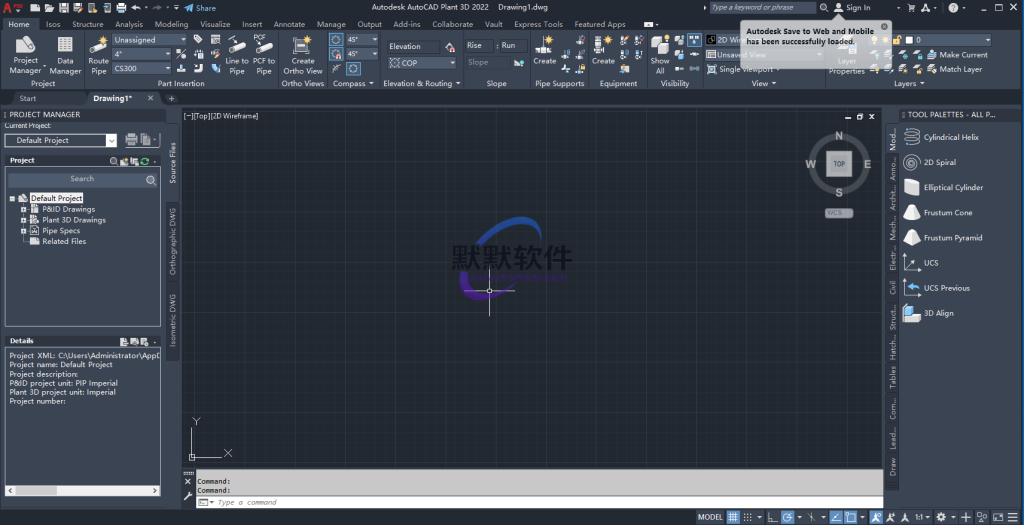Switch to the Isos ribbon tab

[53, 24]
